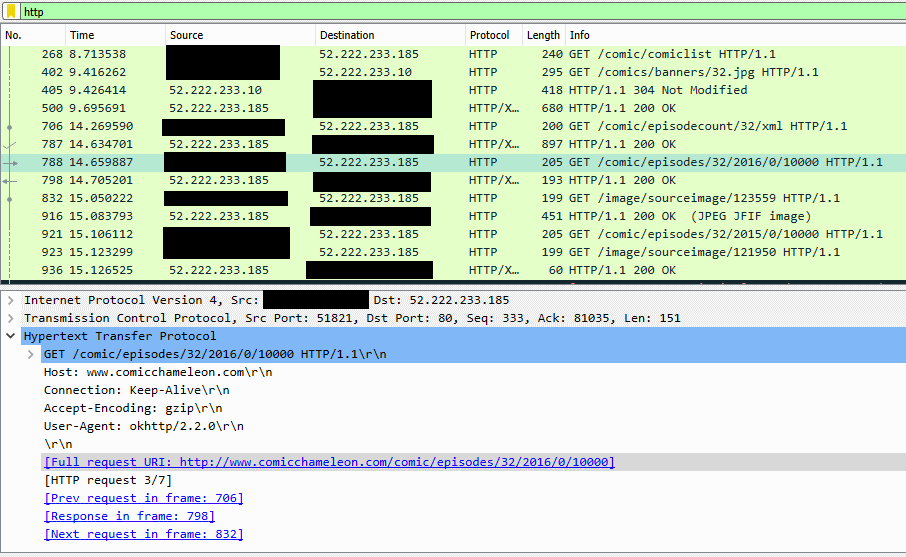The image size is (906, 557).
Task: Jump to Prev request in frame 706
Action: (x=143, y=498)
